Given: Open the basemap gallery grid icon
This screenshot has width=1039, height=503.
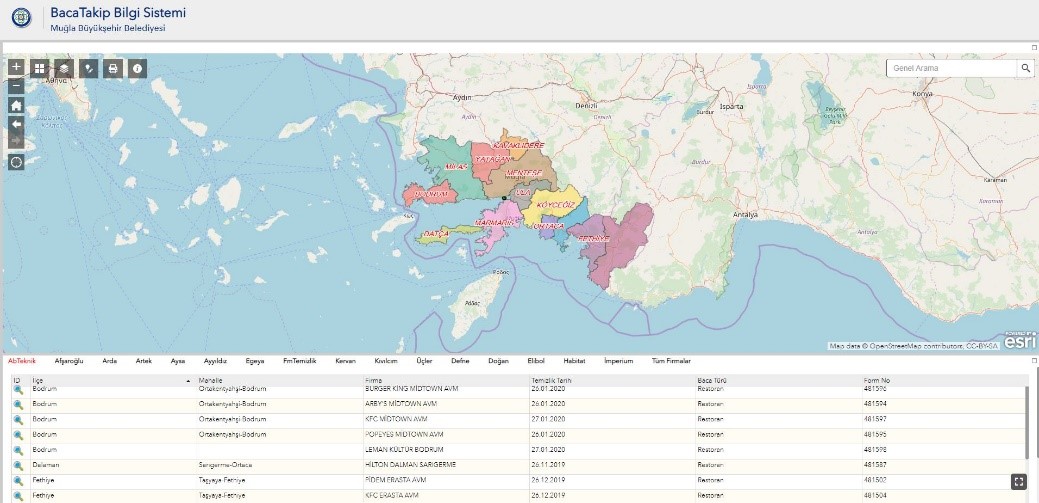Looking at the screenshot, I should tap(40, 68).
